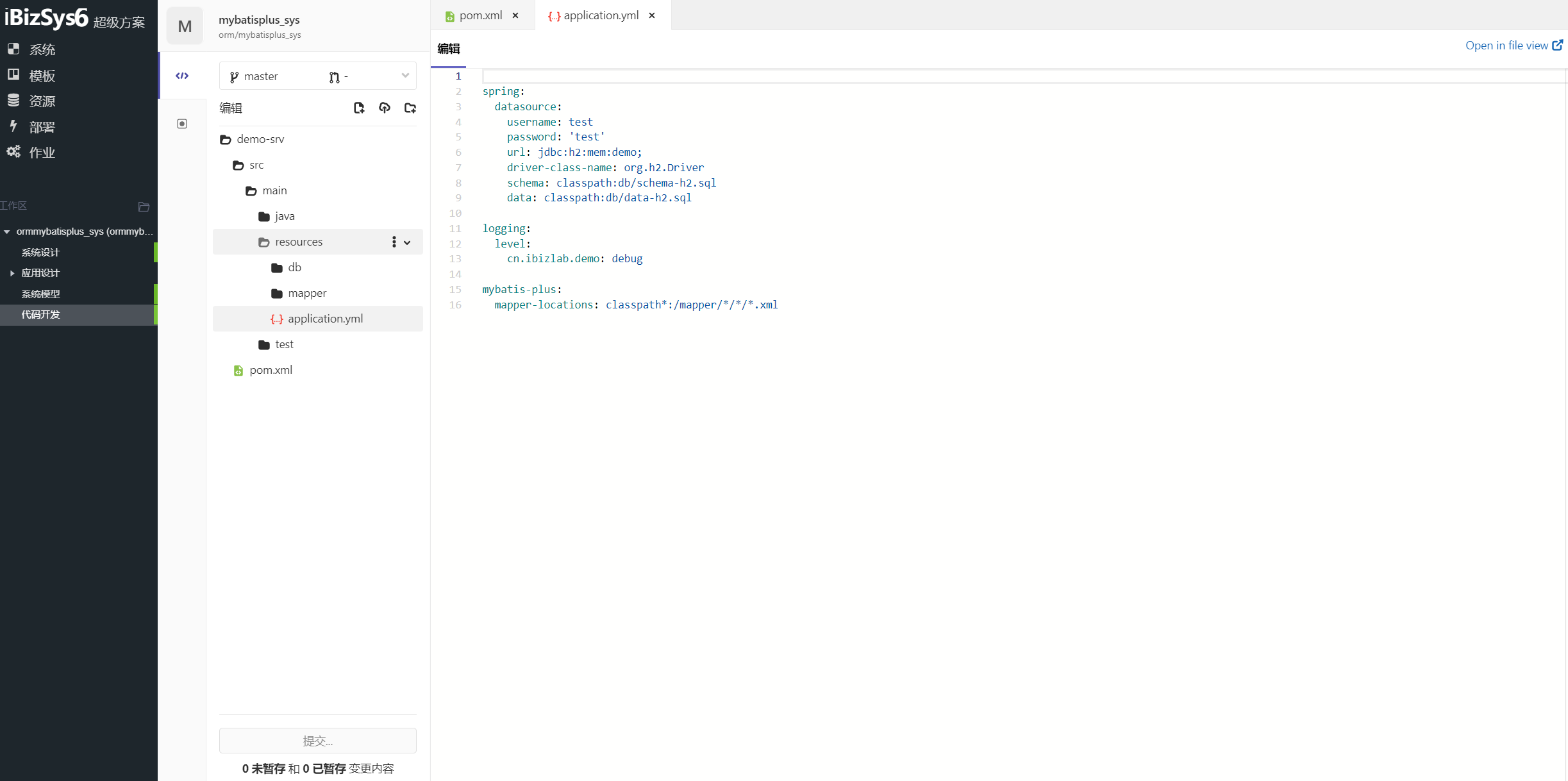1568x781 pixels.
Task: Expand the resources folder chevron menu
Action: [407, 242]
